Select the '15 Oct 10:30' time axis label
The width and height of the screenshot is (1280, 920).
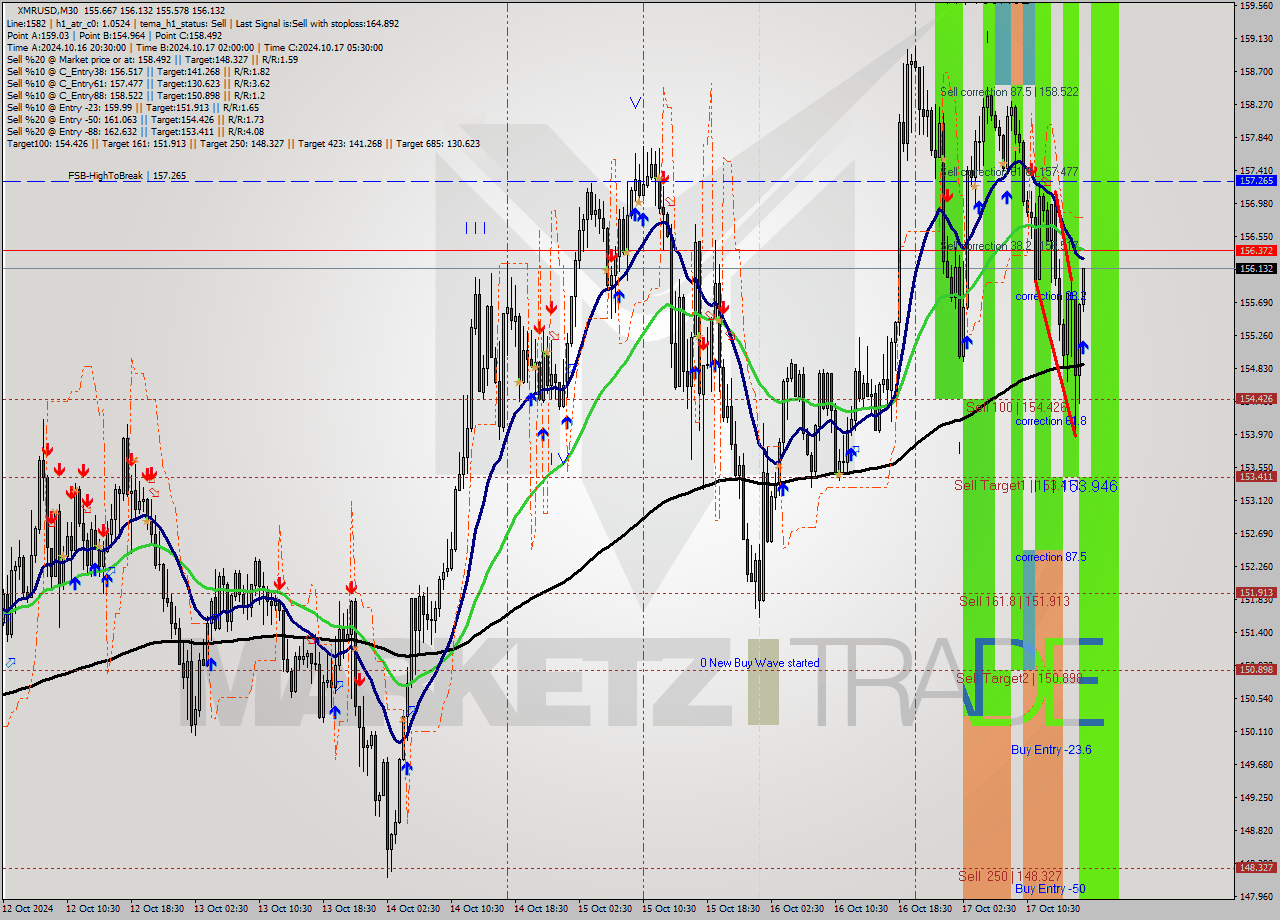[x=669, y=909]
